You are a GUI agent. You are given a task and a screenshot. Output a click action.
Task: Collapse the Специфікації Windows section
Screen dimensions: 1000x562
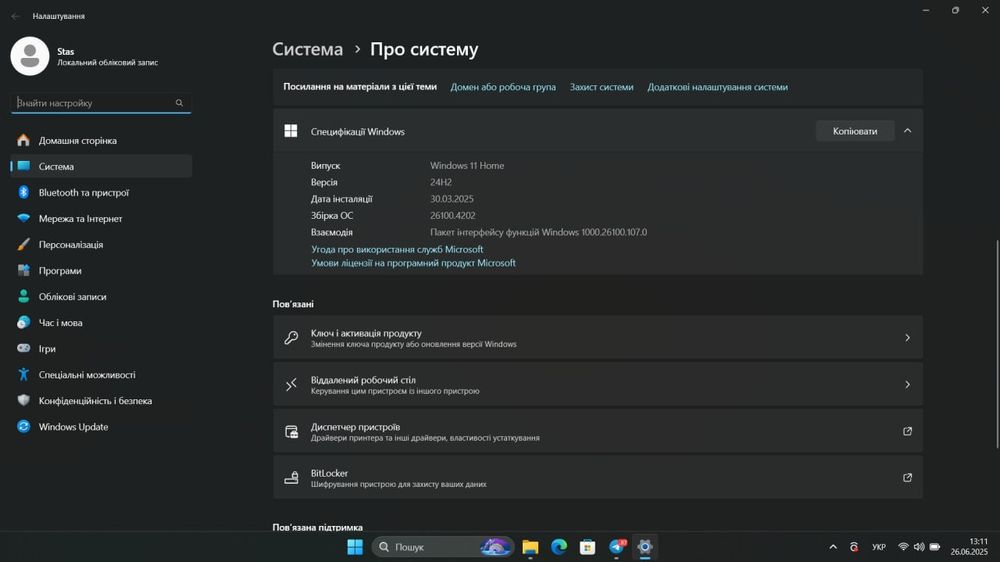tap(908, 131)
